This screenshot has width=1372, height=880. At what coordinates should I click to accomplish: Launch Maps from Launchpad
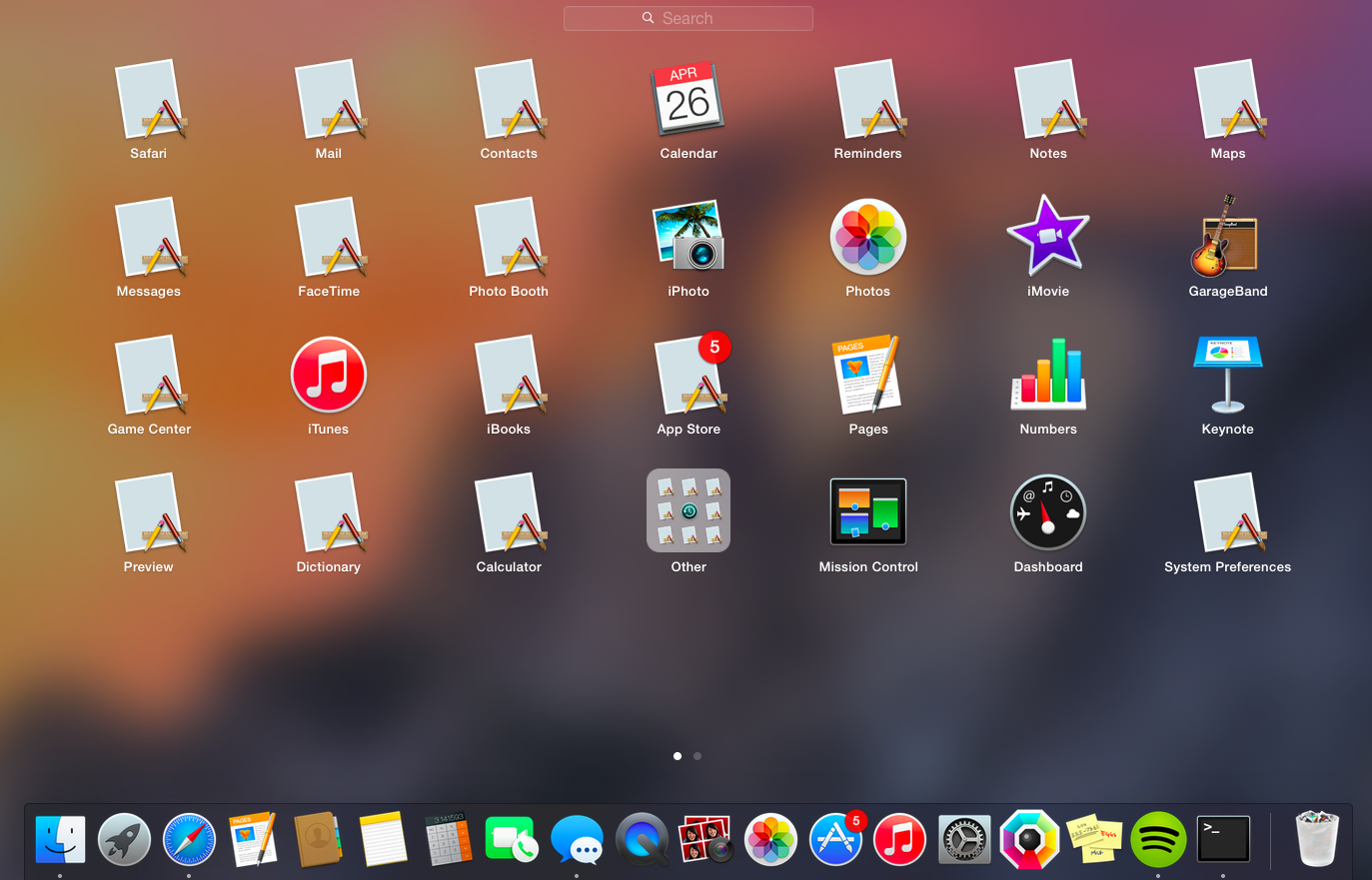coord(1228,100)
